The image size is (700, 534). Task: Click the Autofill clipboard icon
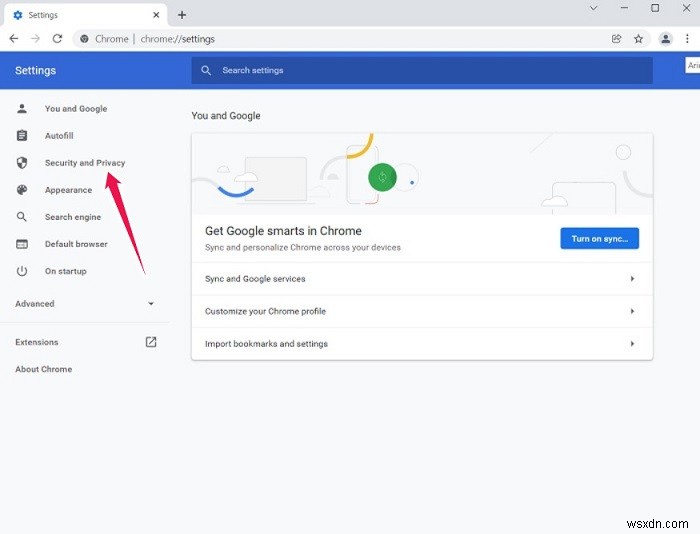(22, 135)
